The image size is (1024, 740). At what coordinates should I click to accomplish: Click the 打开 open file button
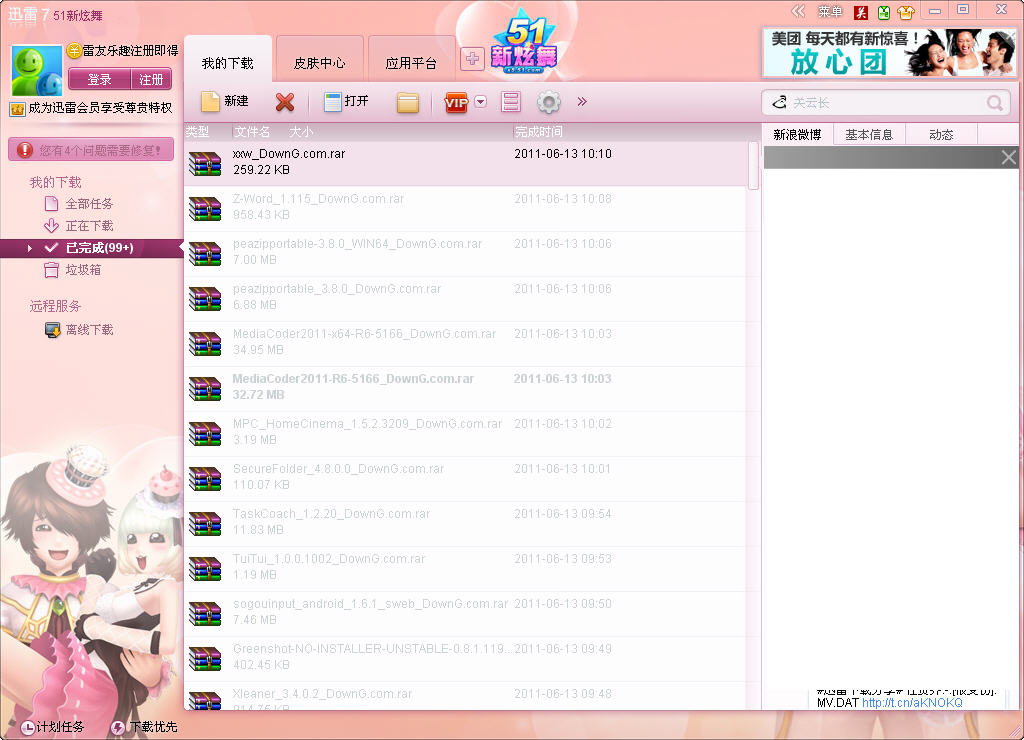(x=346, y=101)
